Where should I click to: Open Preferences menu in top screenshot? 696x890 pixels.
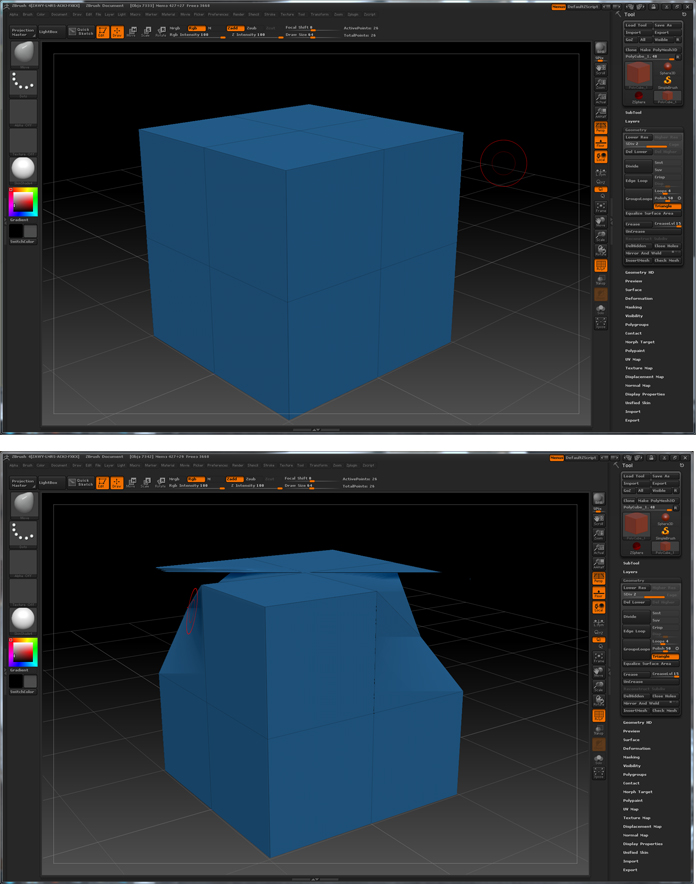click(x=218, y=14)
